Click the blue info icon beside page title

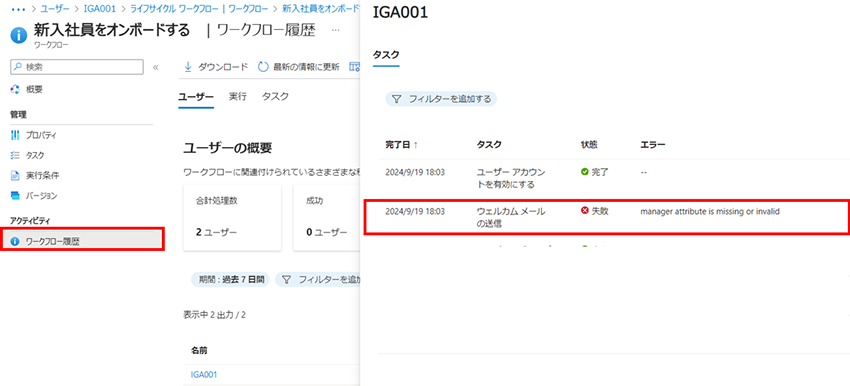click(x=19, y=35)
